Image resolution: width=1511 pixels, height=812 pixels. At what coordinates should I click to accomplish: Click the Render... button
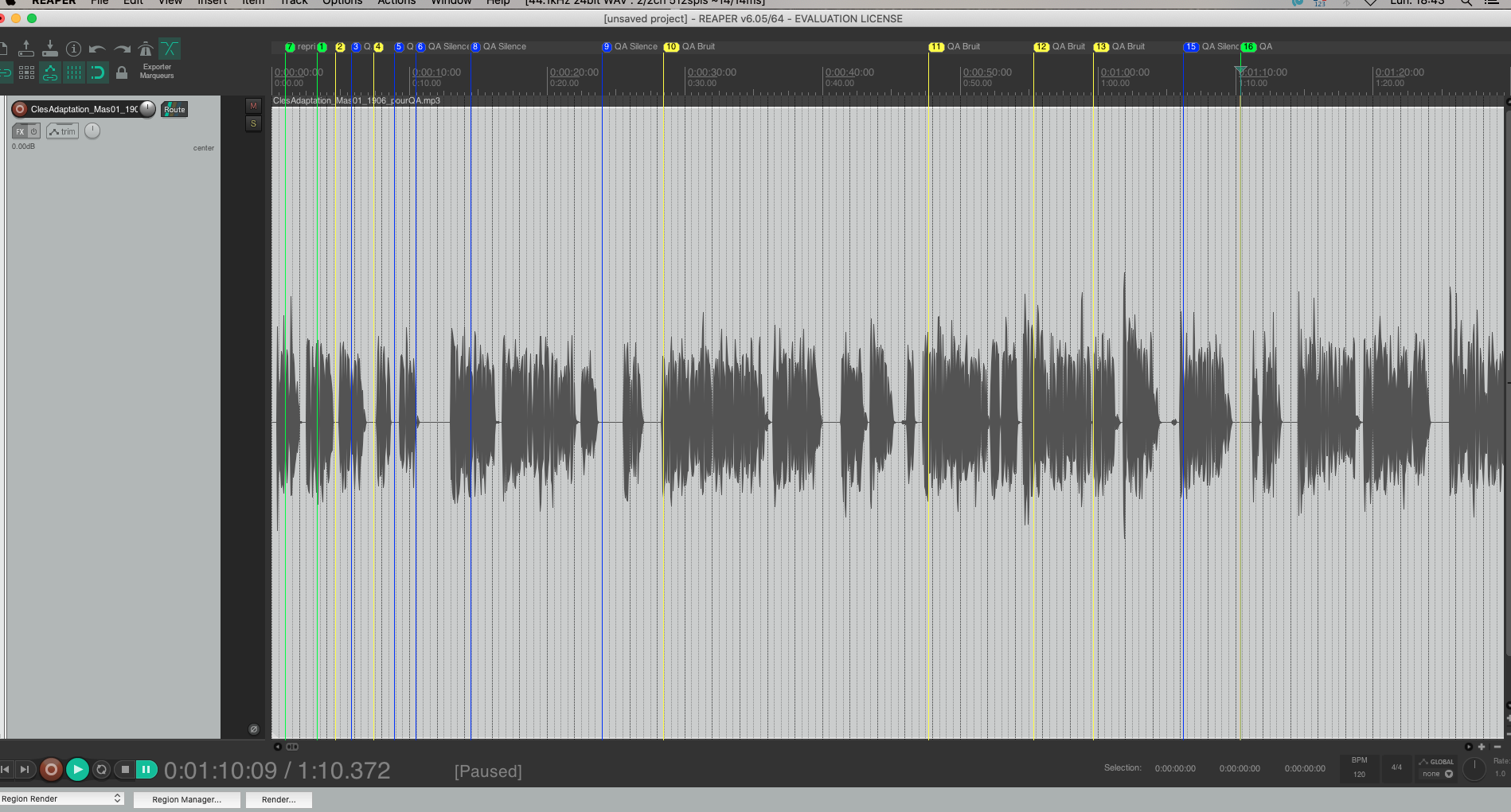click(x=279, y=799)
